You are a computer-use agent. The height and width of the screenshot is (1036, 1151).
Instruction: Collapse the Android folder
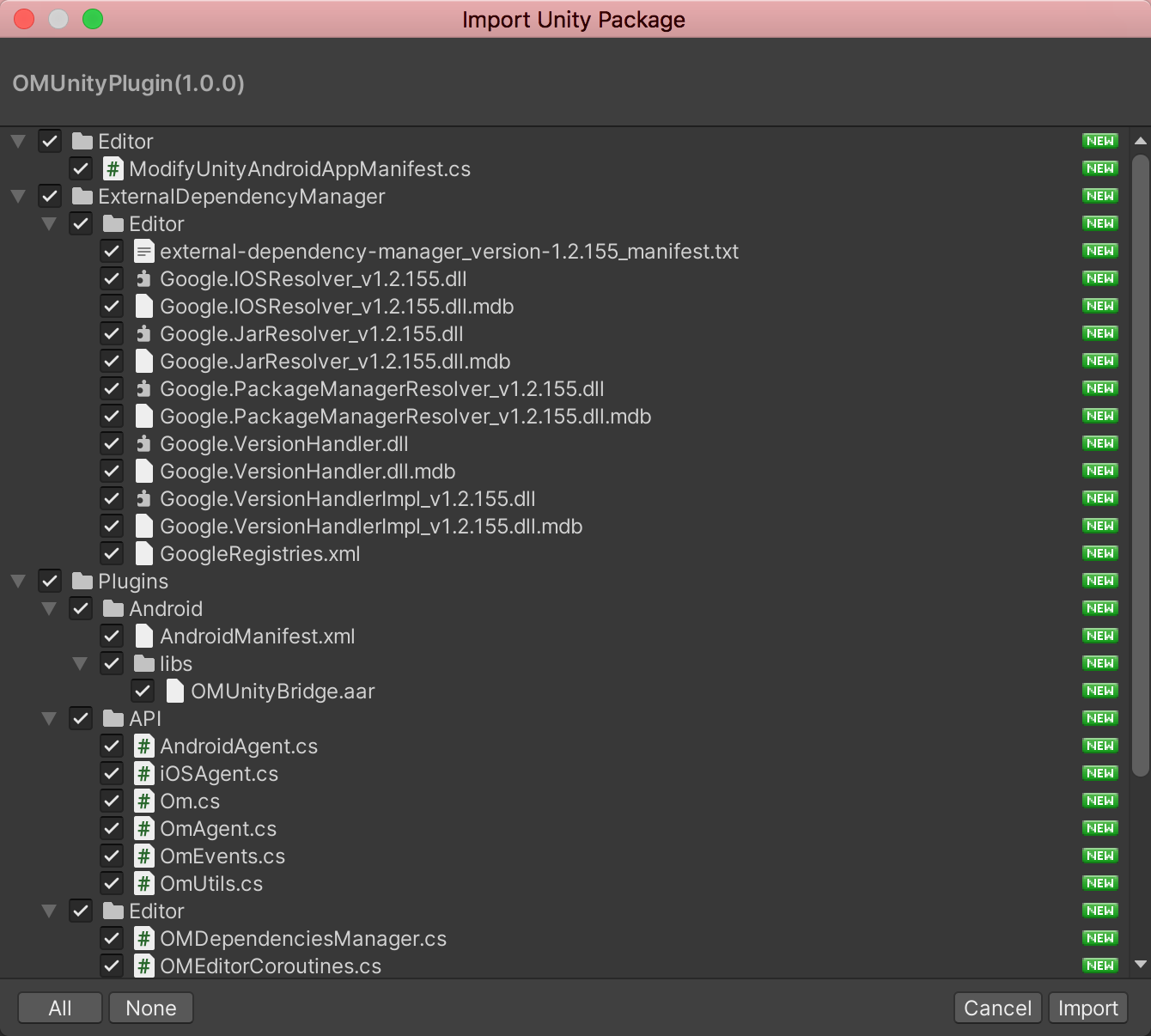49,609
